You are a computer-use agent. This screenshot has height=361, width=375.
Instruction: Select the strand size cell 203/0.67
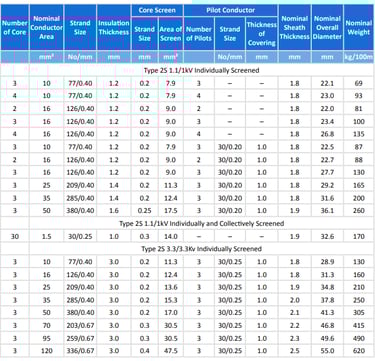pyautogui.click(x=80, y=325)
